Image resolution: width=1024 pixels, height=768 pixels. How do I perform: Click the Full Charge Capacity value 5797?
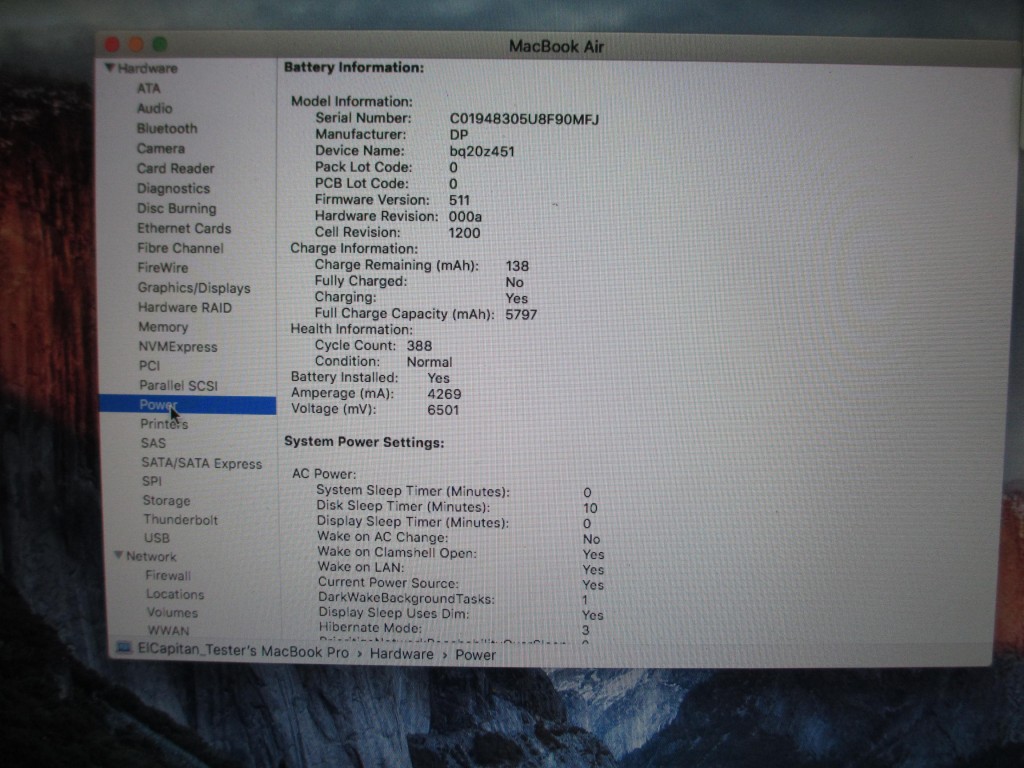pos(521,315)
